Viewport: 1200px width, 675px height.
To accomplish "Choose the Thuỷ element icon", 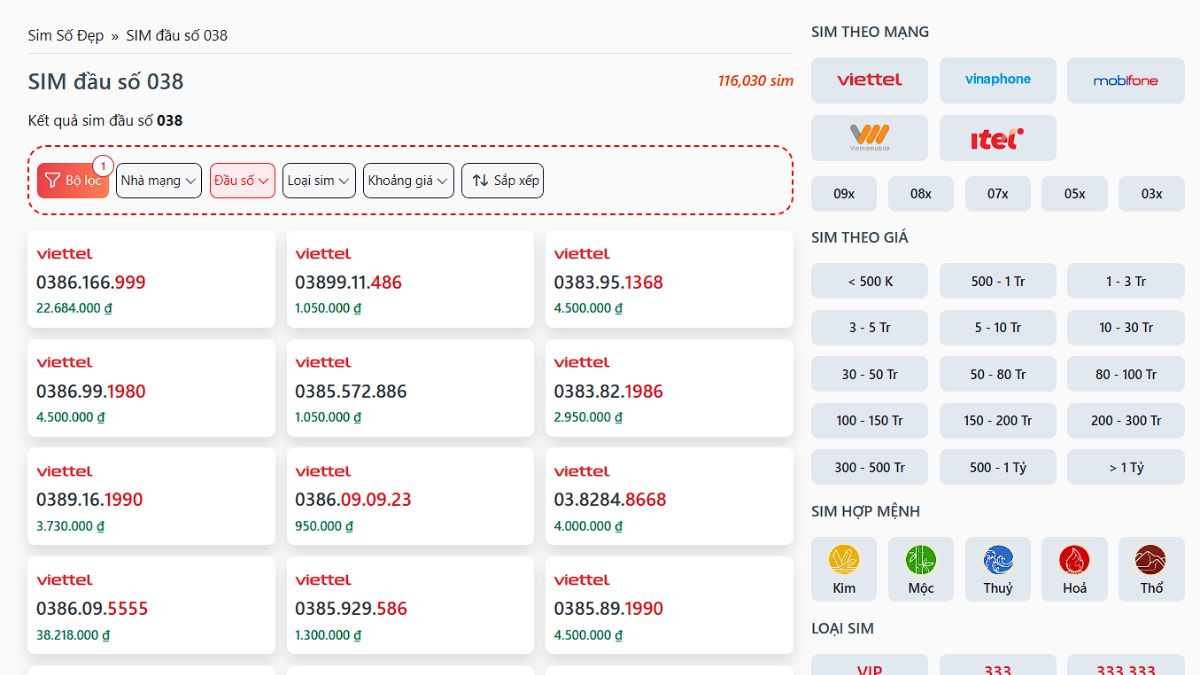I will pos(998,560).
